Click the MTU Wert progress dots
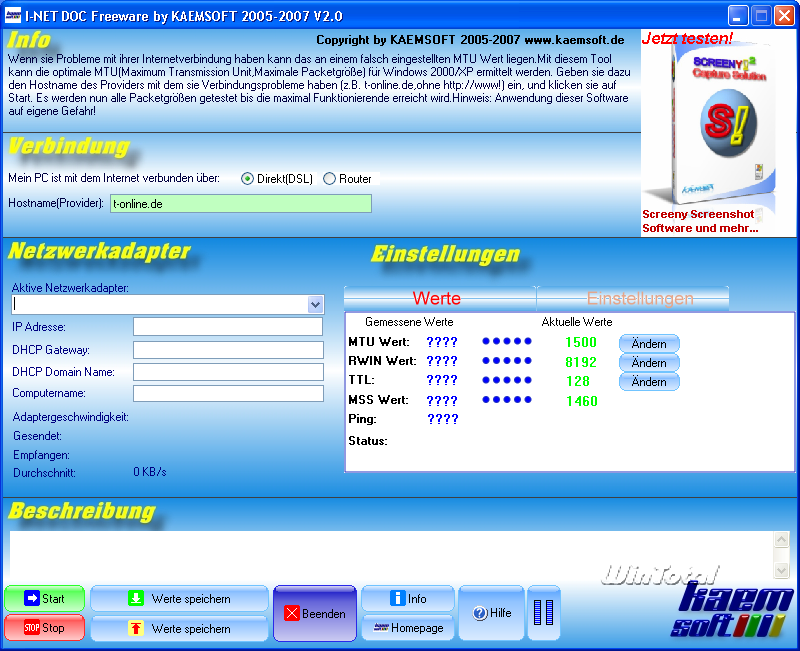This screenshot has height=651, width=800. pos(507,341)
